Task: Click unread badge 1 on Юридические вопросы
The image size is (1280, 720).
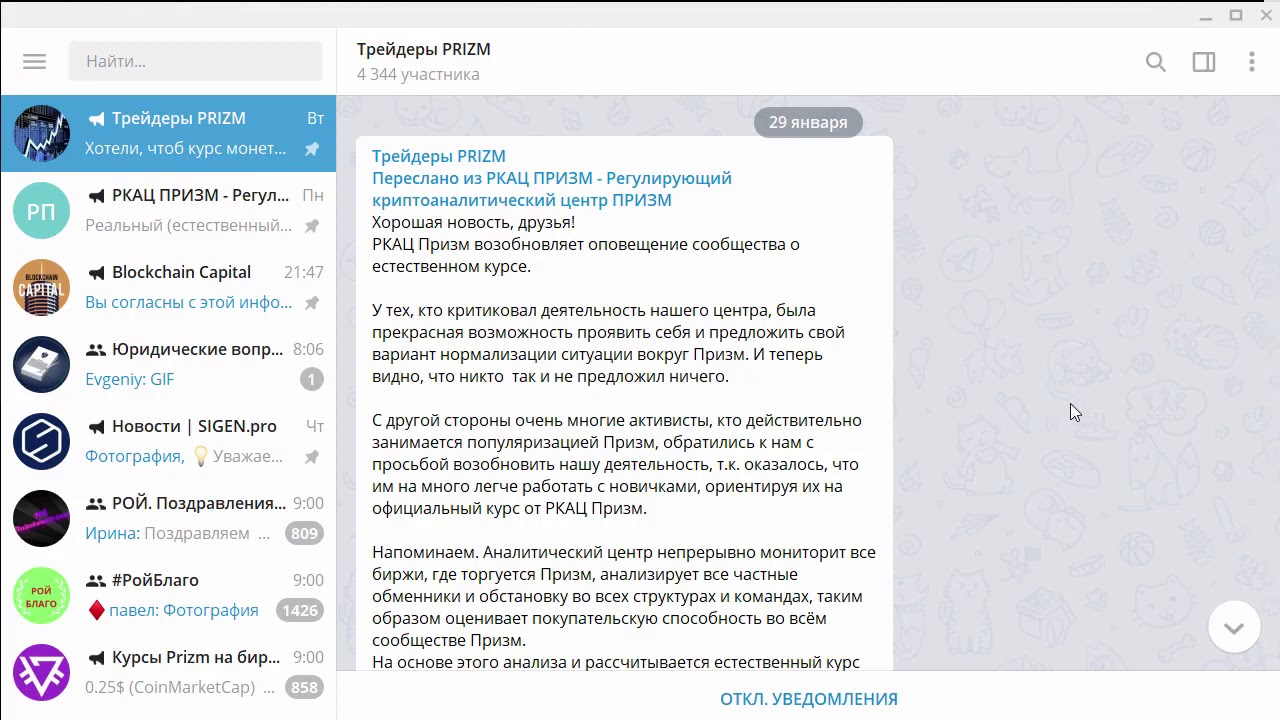Action: pyautogui.click(x=312, y=379)
